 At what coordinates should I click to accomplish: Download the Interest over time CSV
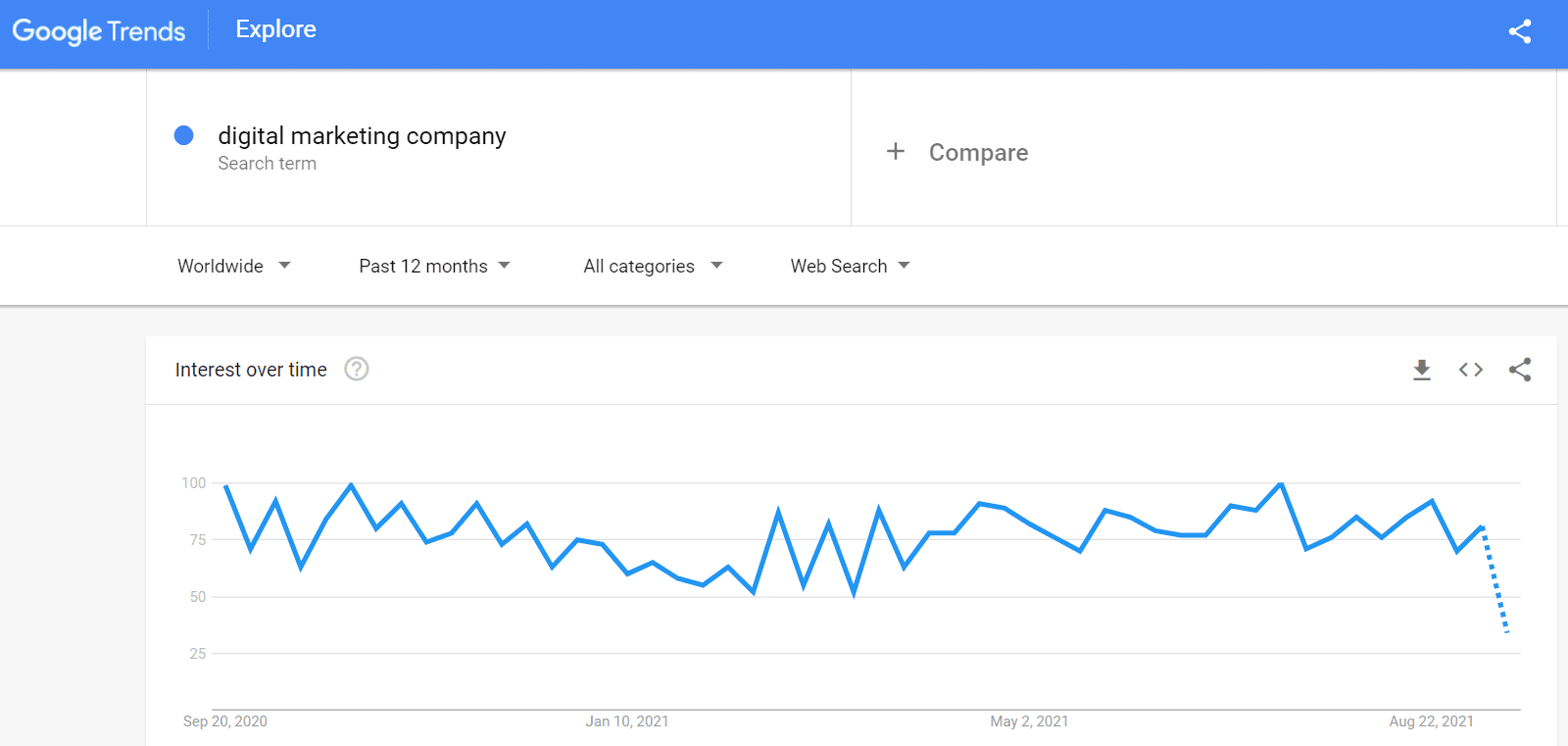point(1422,370)
